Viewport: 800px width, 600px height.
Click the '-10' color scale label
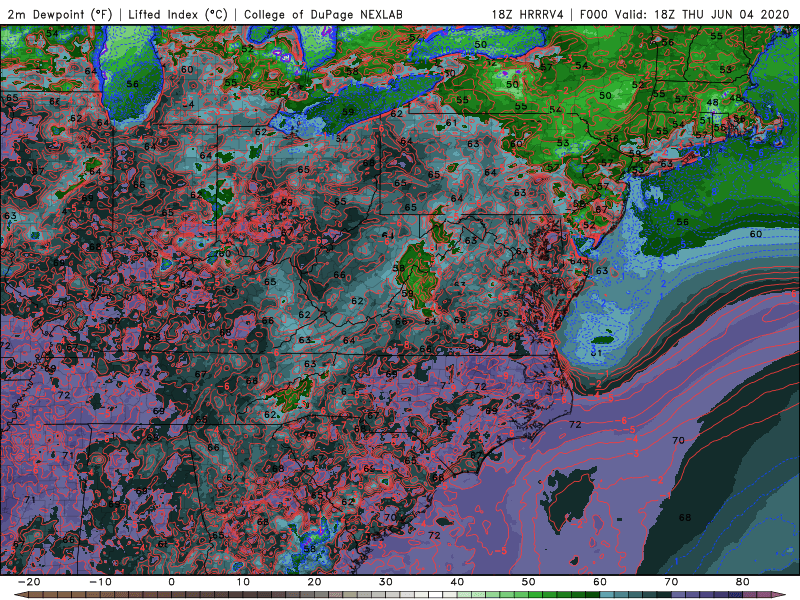click(x=100, y=582)
